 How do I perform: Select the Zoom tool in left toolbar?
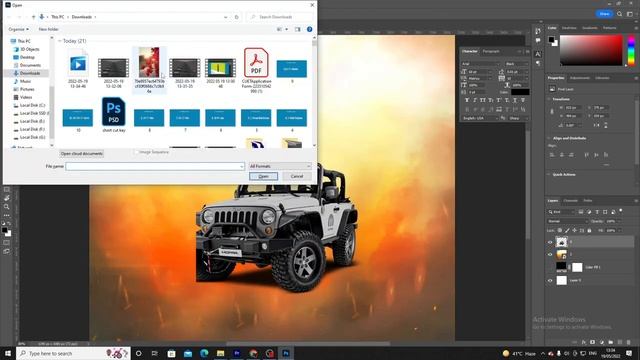(7, 207)
